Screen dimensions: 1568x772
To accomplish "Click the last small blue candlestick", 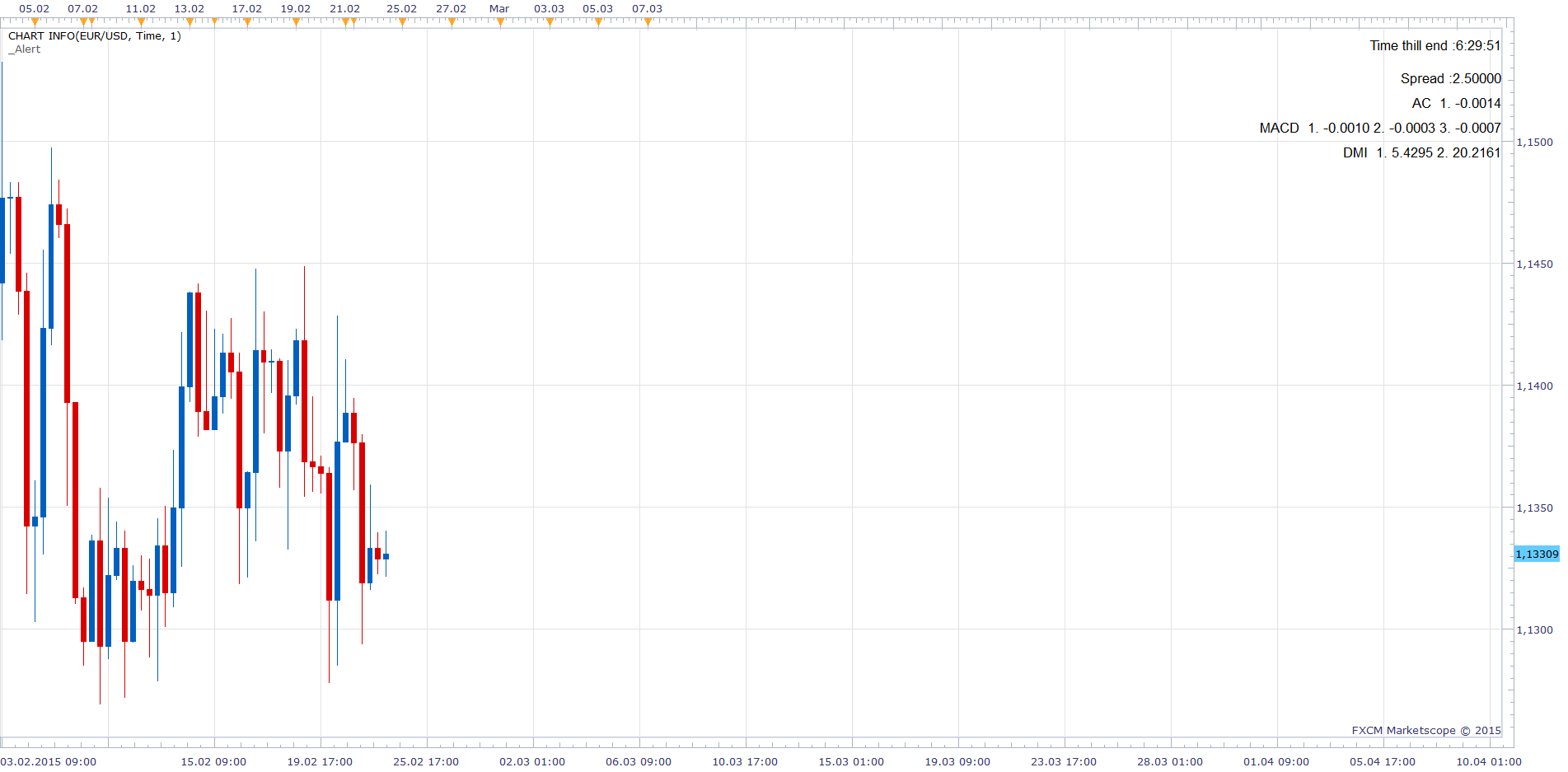I will (386, 556).
